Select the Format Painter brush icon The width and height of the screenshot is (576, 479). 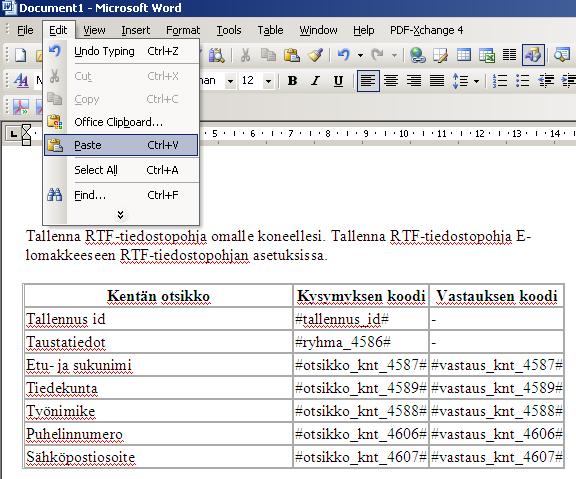tap(315, 55)
